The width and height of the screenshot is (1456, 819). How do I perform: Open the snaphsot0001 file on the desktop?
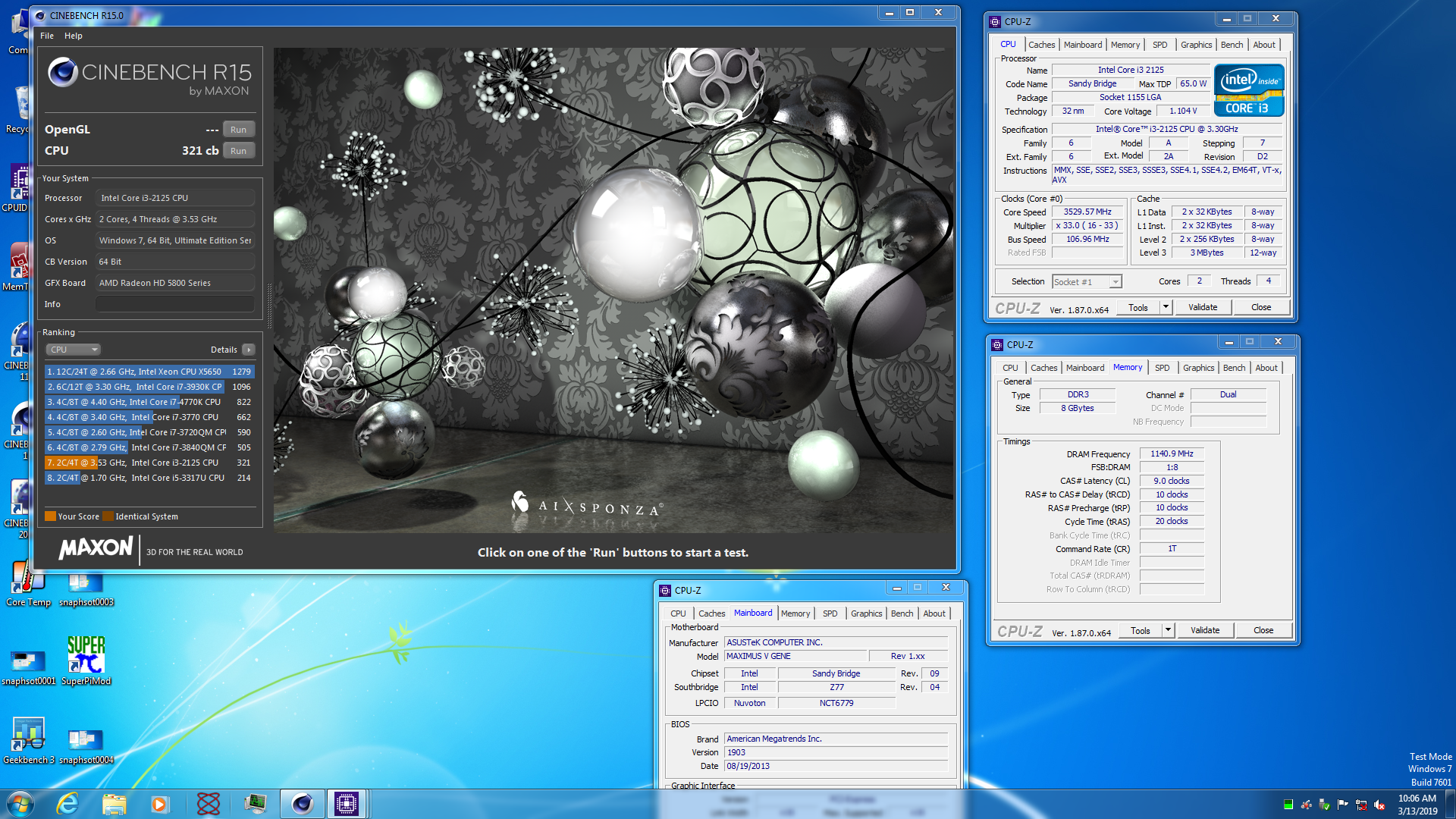click(x=29, y=667)
